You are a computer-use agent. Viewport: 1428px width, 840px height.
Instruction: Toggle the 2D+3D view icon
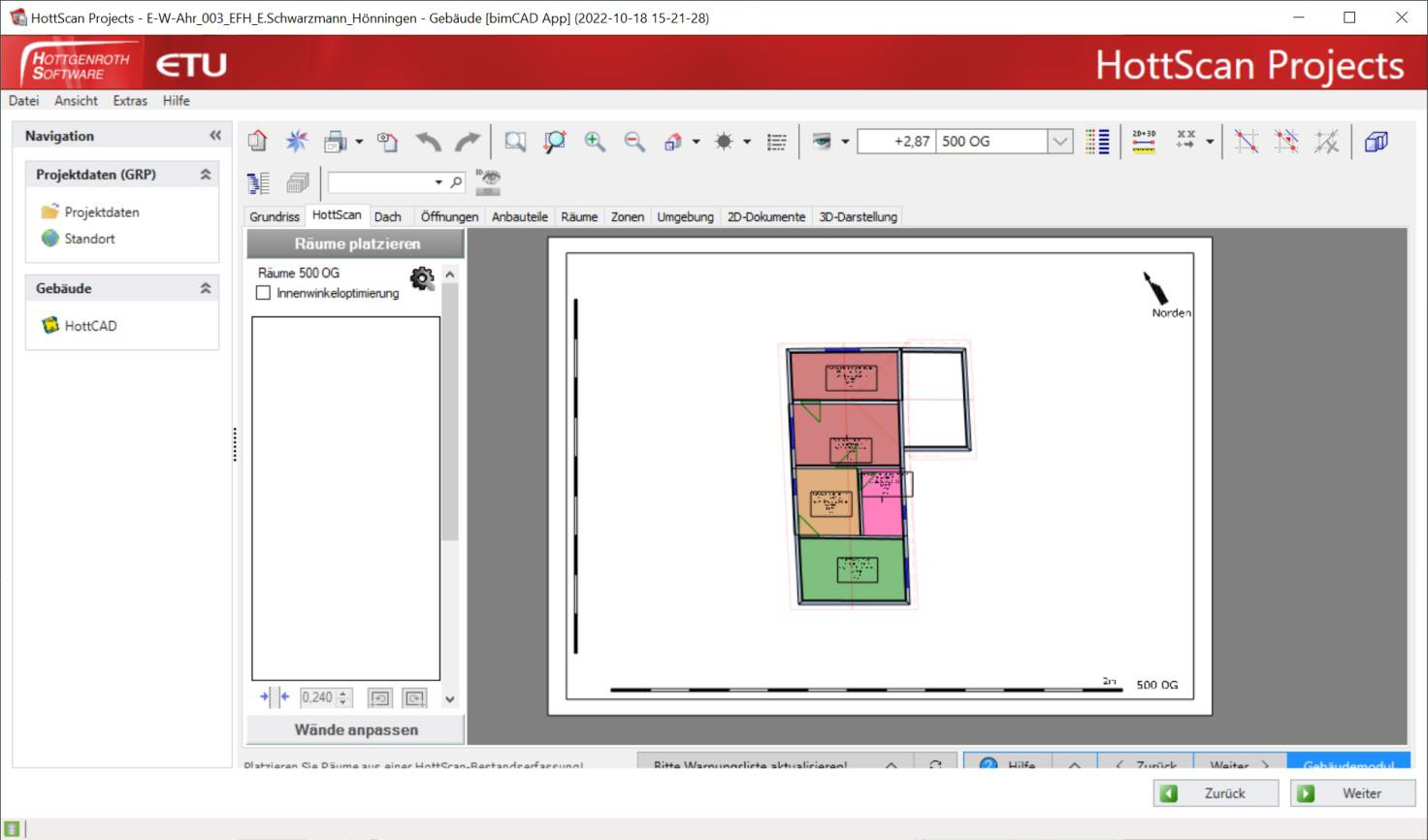1144,142
